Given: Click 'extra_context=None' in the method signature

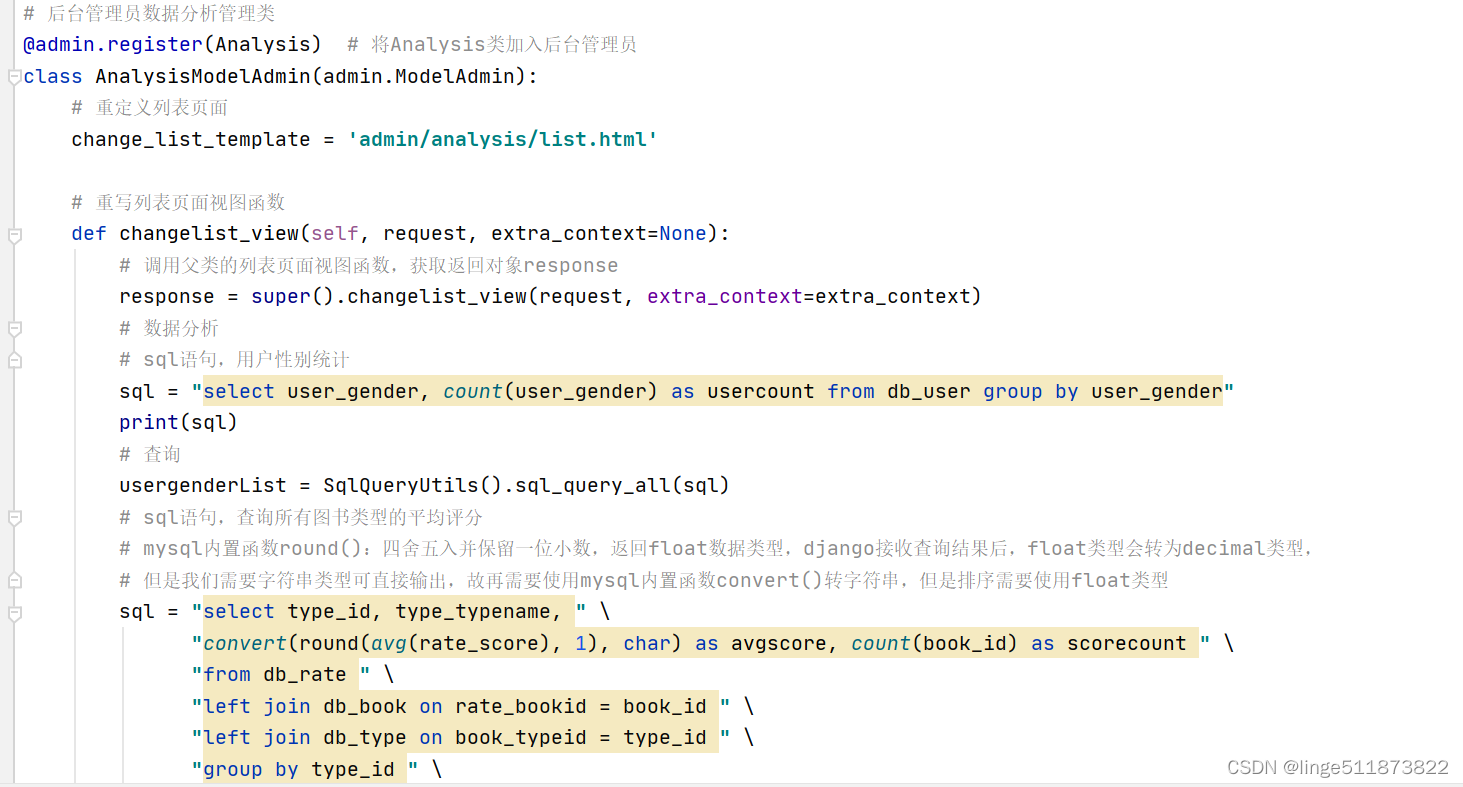Looking at the screenshot, I should pos(599,234).
